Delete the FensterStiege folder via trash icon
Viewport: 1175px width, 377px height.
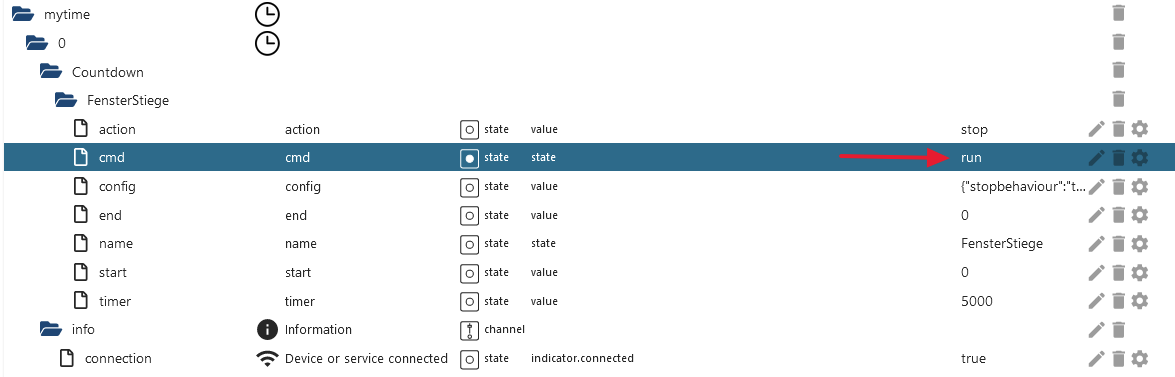(x=1118, y=99)
